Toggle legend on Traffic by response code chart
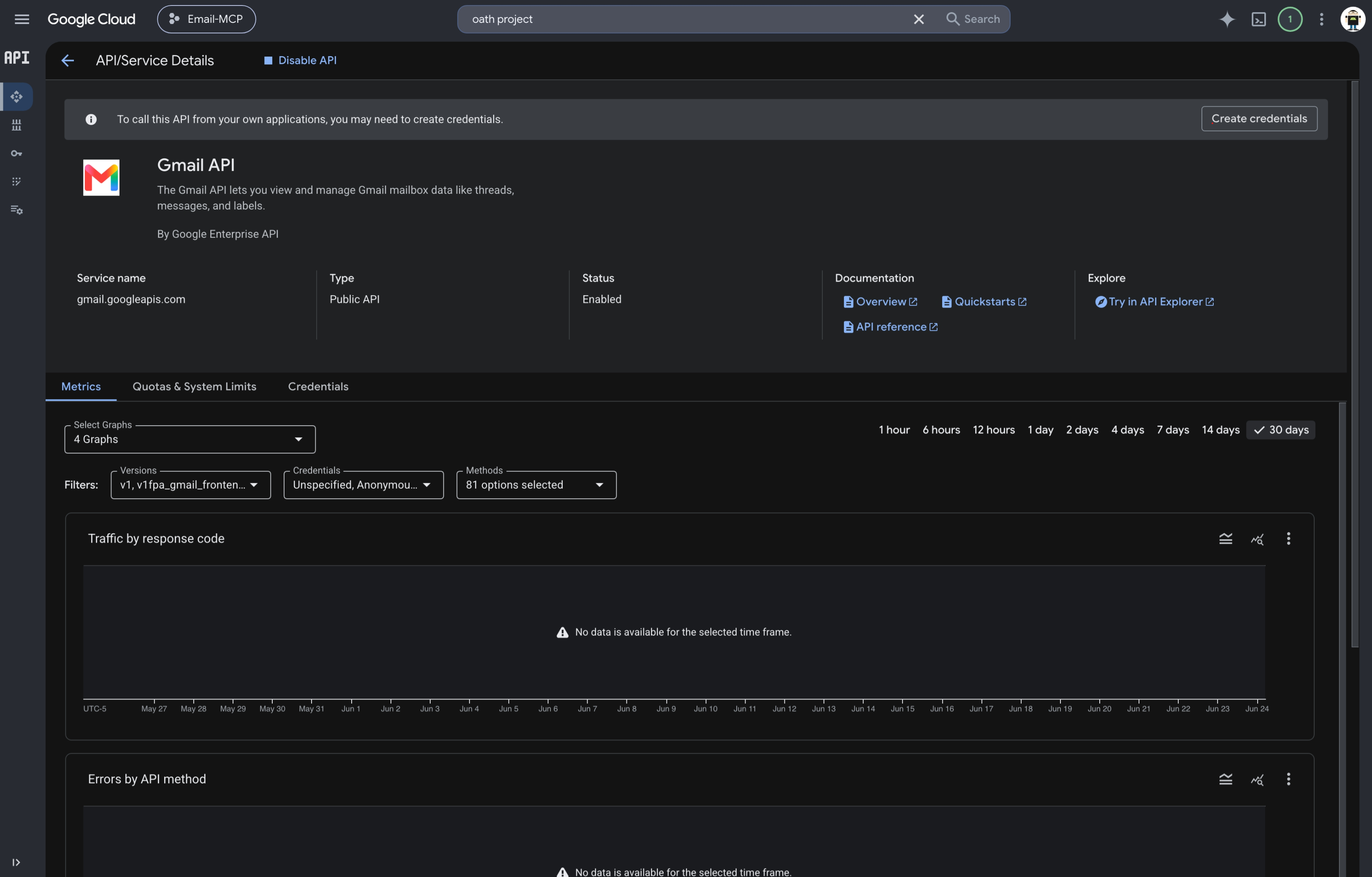 coord(1226,539)
